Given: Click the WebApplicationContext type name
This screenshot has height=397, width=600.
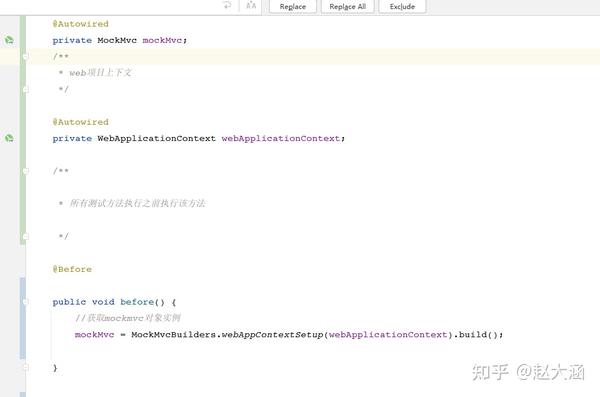Looking at the screenshot, I should click(157, 138).
